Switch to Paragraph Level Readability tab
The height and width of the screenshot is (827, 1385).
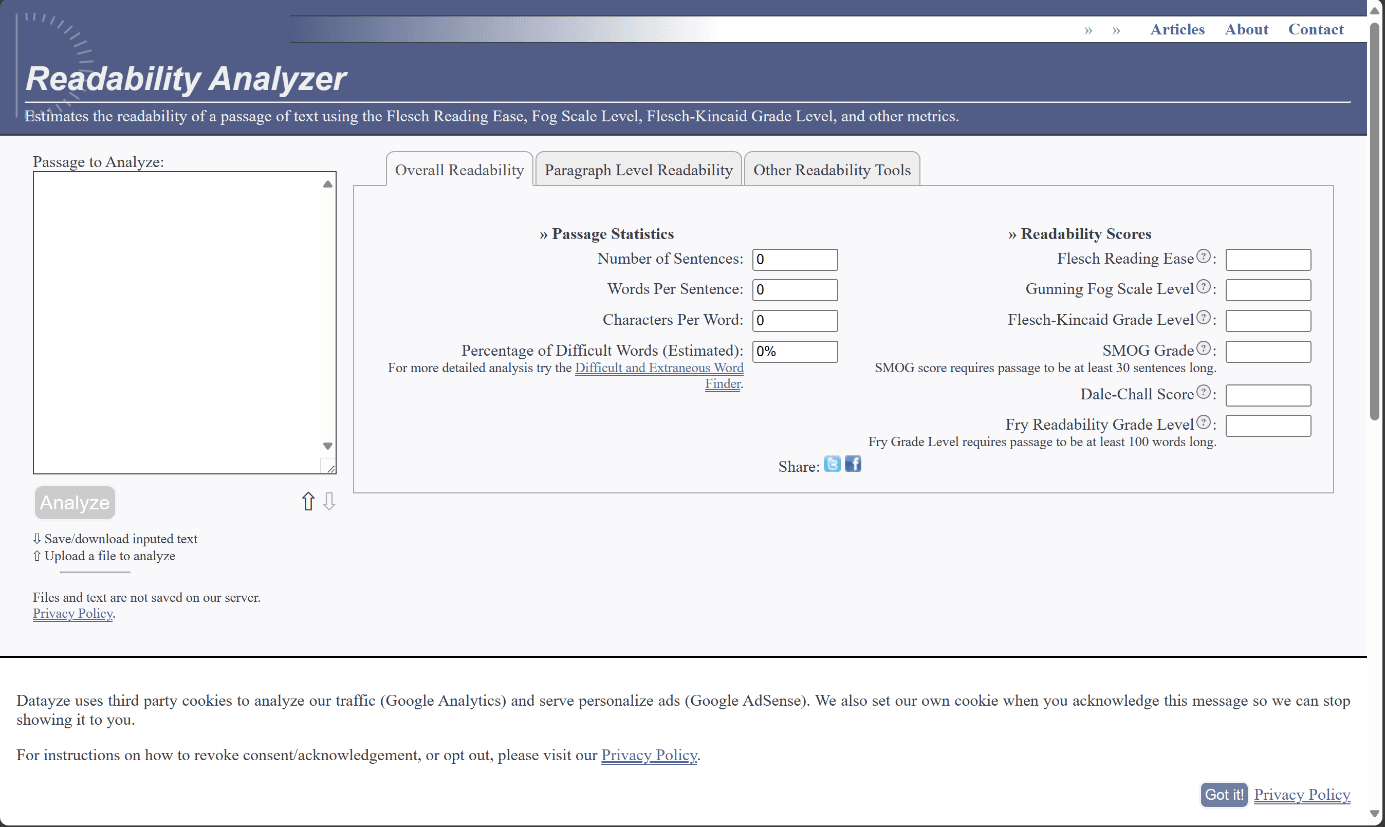pyautogui.click(x=638, y=170)
